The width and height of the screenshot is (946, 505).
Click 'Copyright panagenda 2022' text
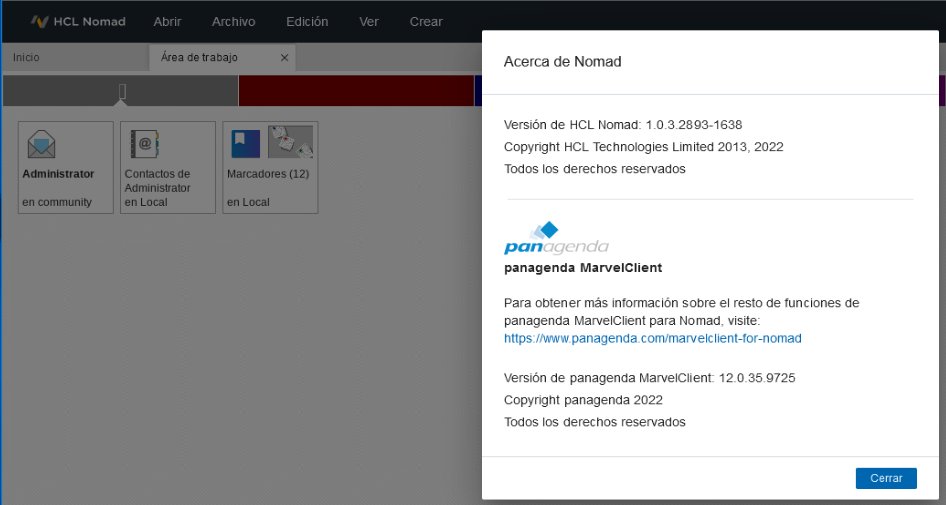click(583, 400)
